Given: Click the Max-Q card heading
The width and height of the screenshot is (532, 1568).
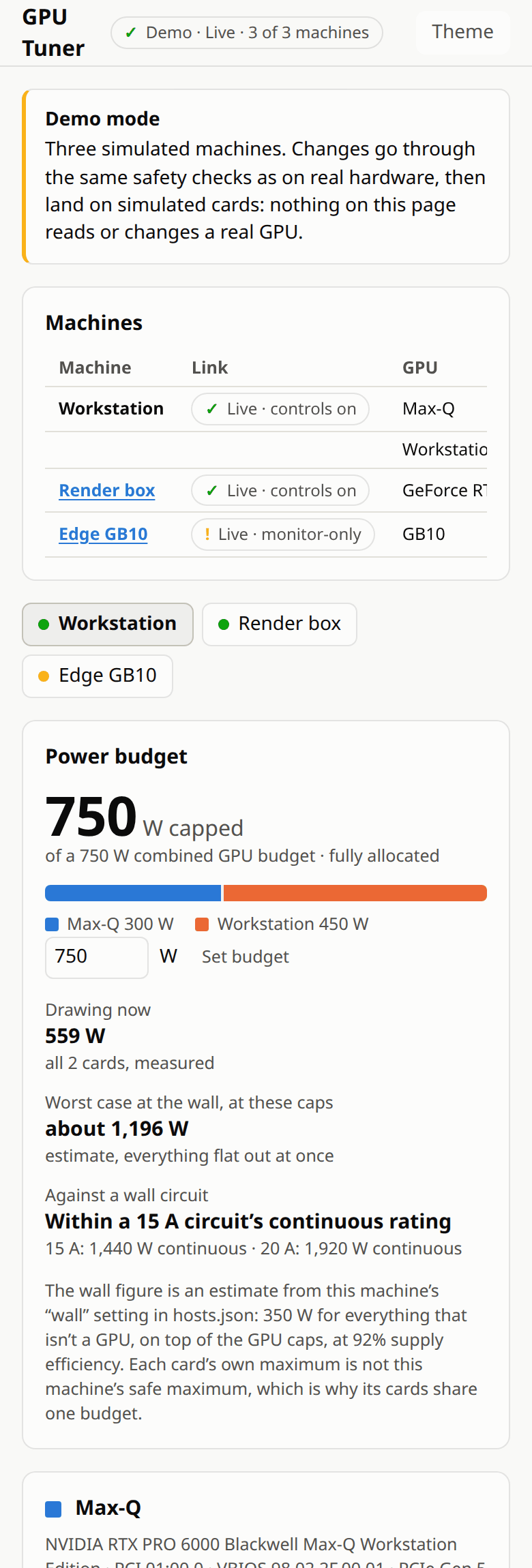Looking at the screenshot, I should (108, 1508).
